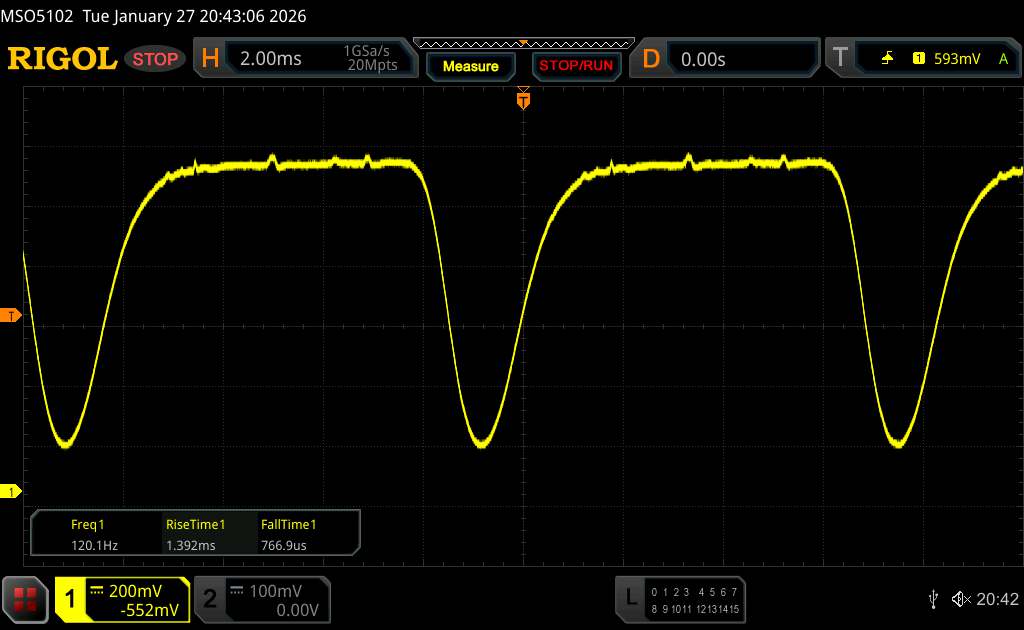Click the rising edge trigger type icon
This screenshot has width=1024, height=630.
pyautogui.click(x=887, y=59)
